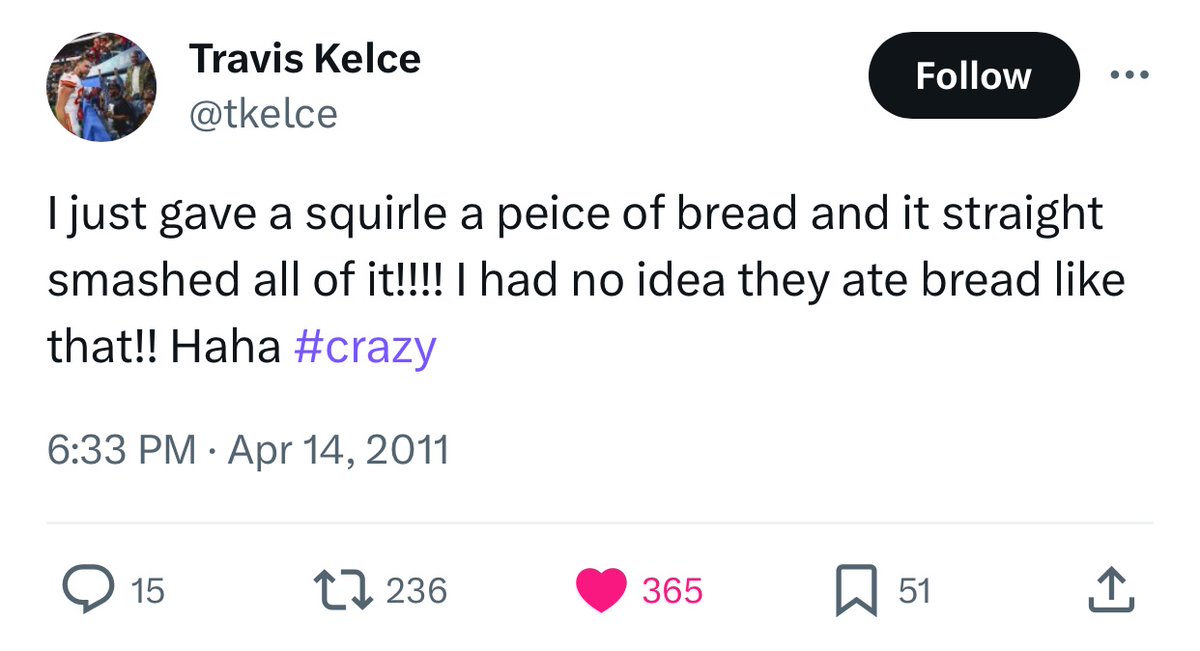The image size is (1200, 651).
Task: Click the 51 bookmarks count
Action: 914,592
